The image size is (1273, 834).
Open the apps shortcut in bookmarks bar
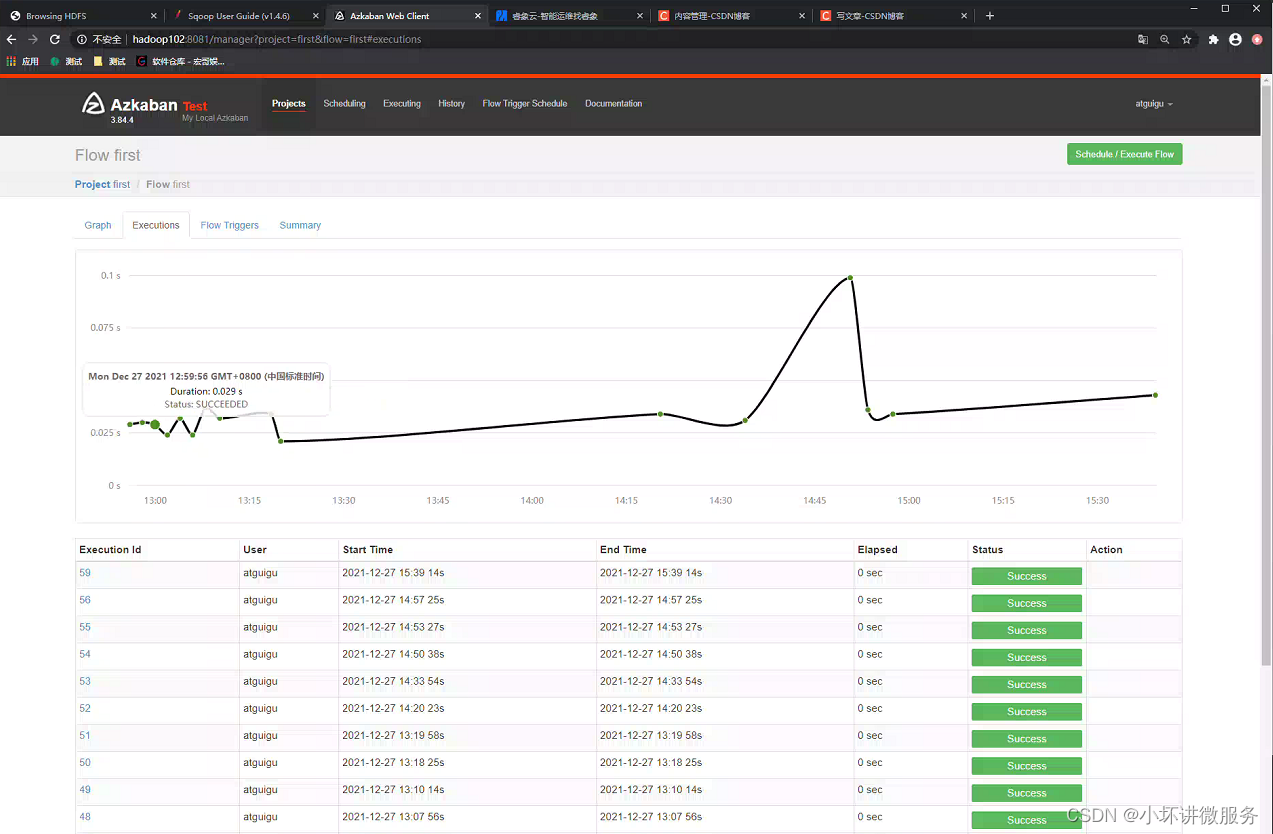[x=23, y=61]
